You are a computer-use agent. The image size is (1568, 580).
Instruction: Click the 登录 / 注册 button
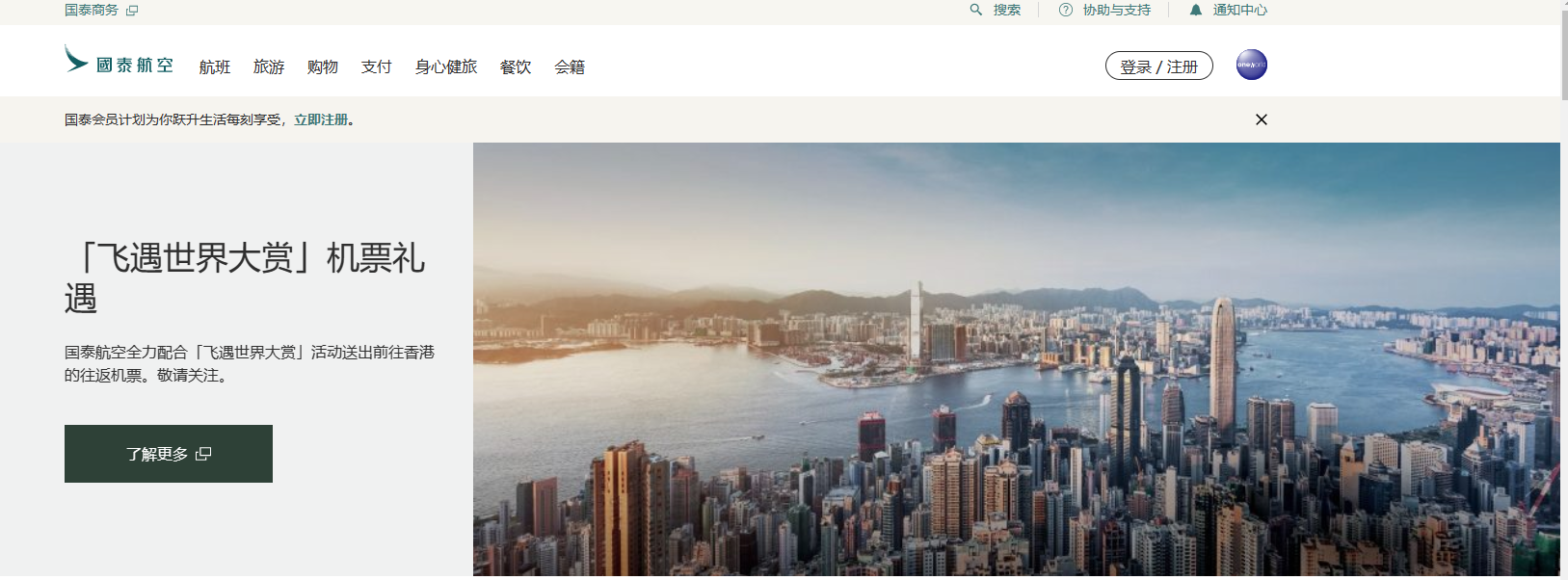pos(1159,66)
